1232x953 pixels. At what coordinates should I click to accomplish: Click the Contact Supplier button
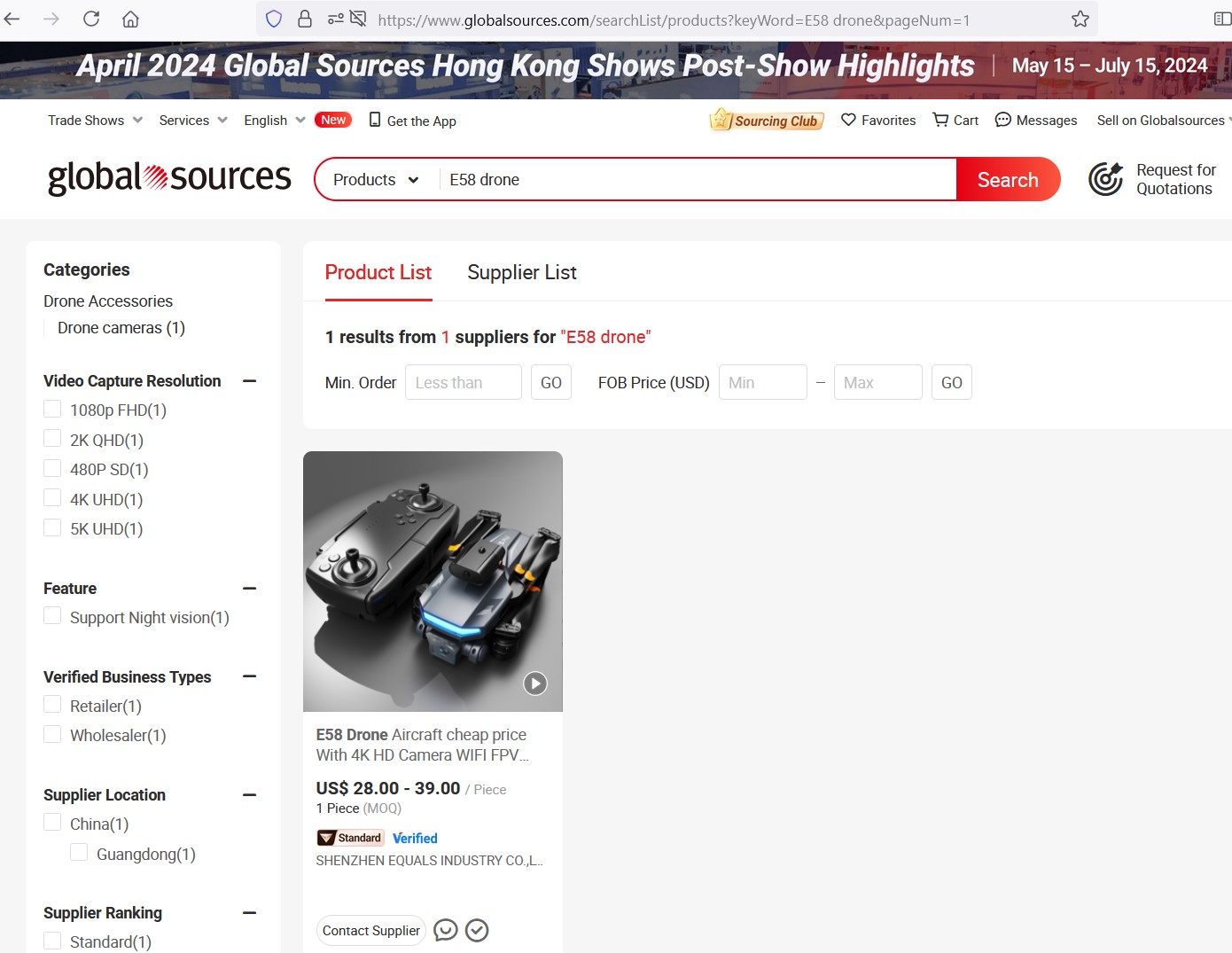pyautogui.click(x=371, y=931)
